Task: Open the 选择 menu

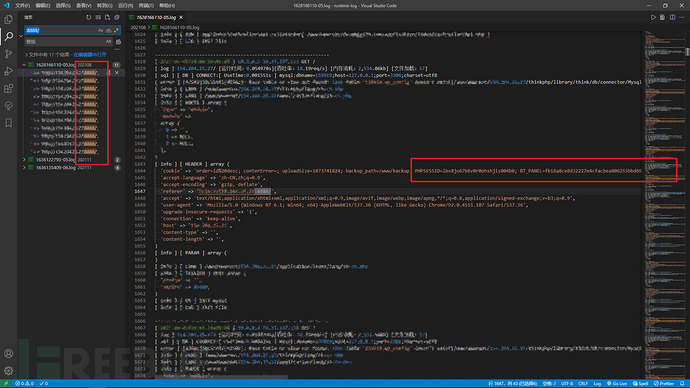Action: (63, 6)
